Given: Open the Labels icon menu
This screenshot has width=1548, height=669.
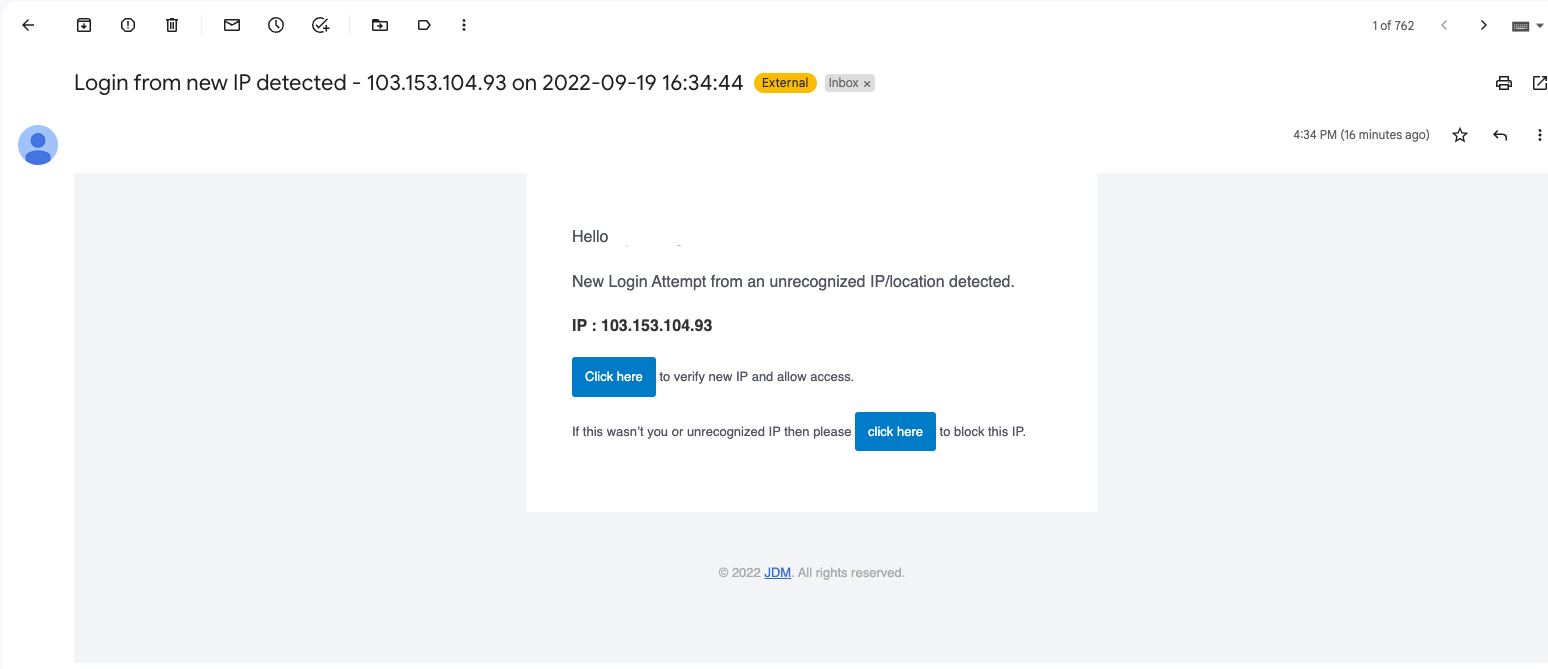Looking at the screenshot, I should point(424,25).
